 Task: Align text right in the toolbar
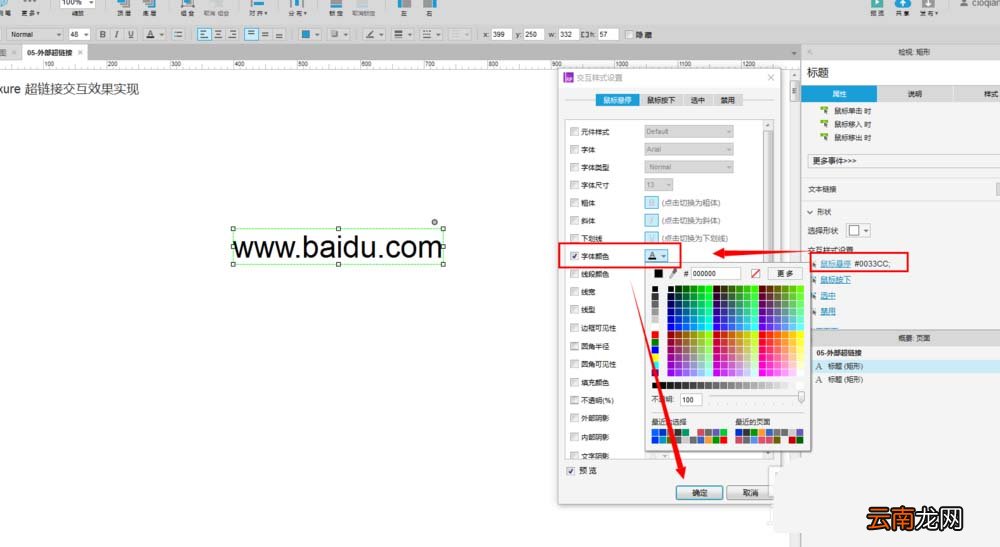pos(232,34)
